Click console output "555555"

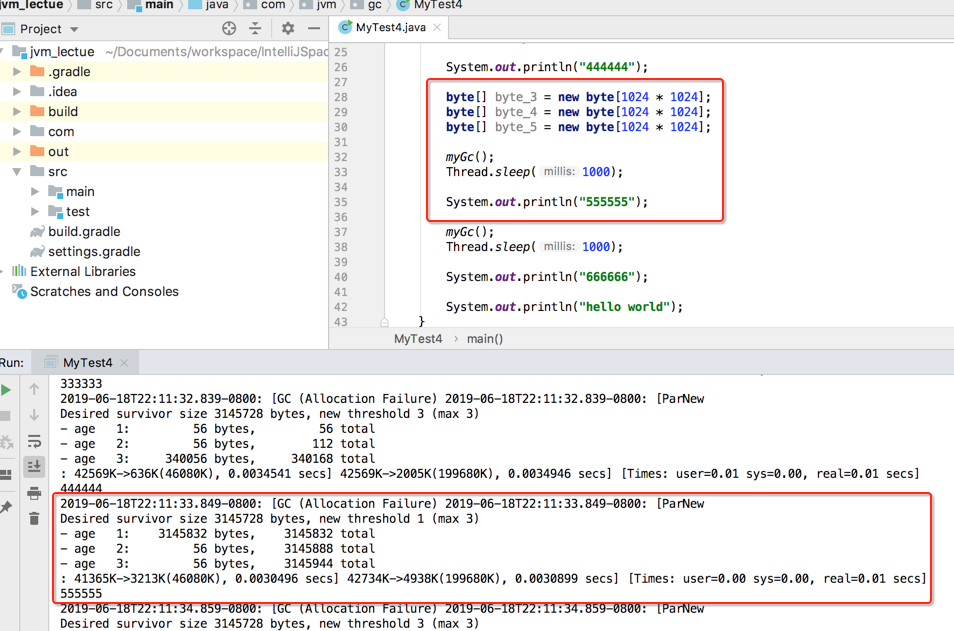[81, 594]
